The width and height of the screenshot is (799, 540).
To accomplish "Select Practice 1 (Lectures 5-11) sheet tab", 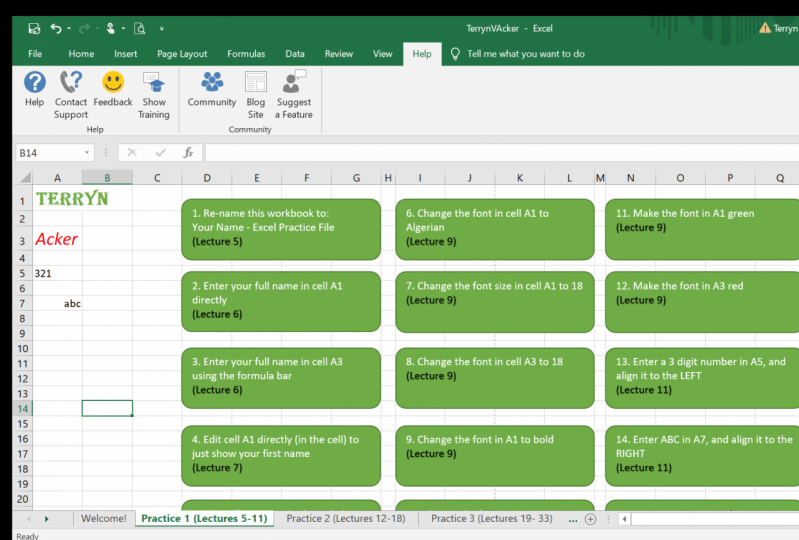I will point(204,519).
